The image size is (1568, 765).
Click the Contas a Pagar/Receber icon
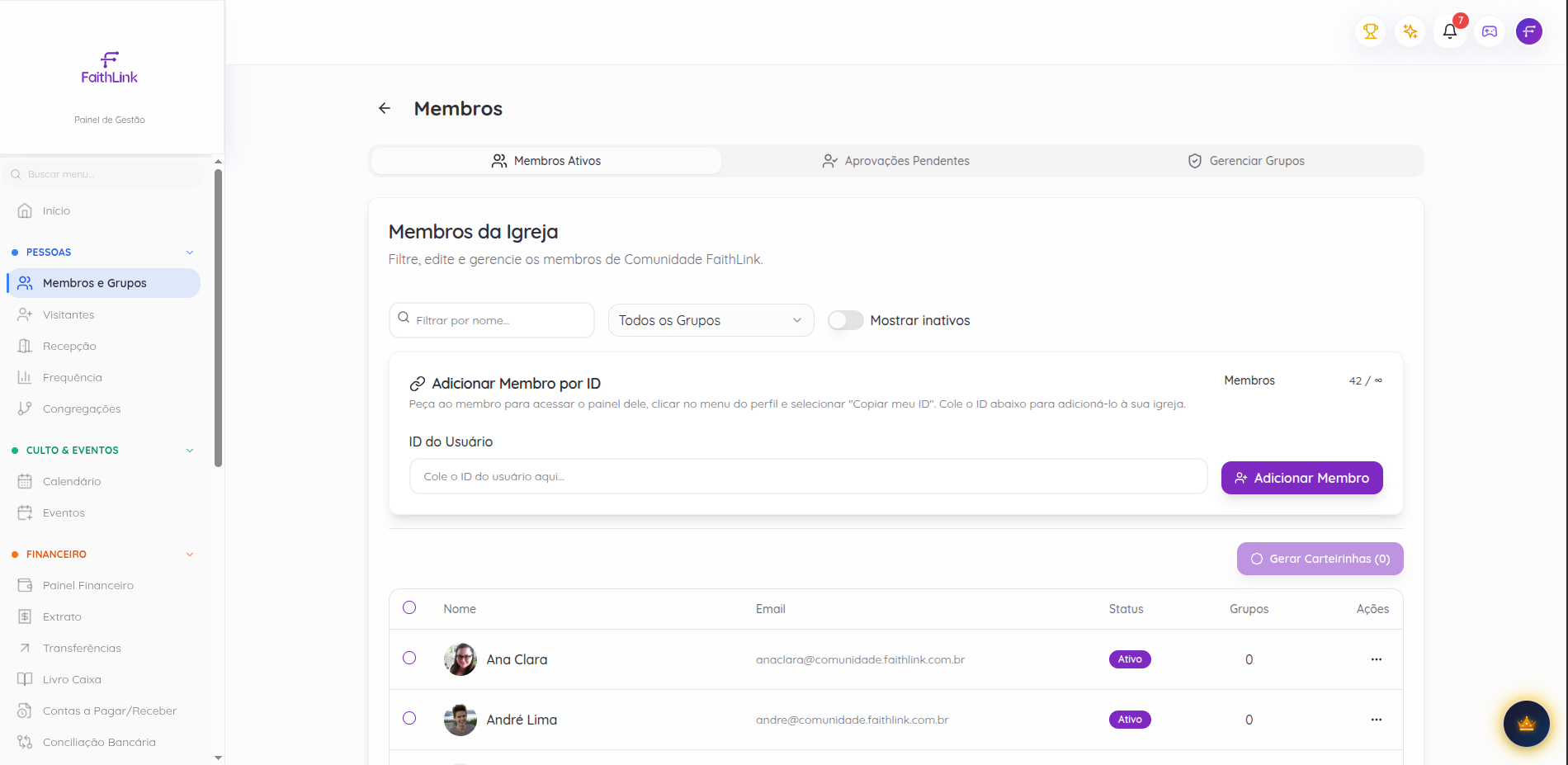25,711
